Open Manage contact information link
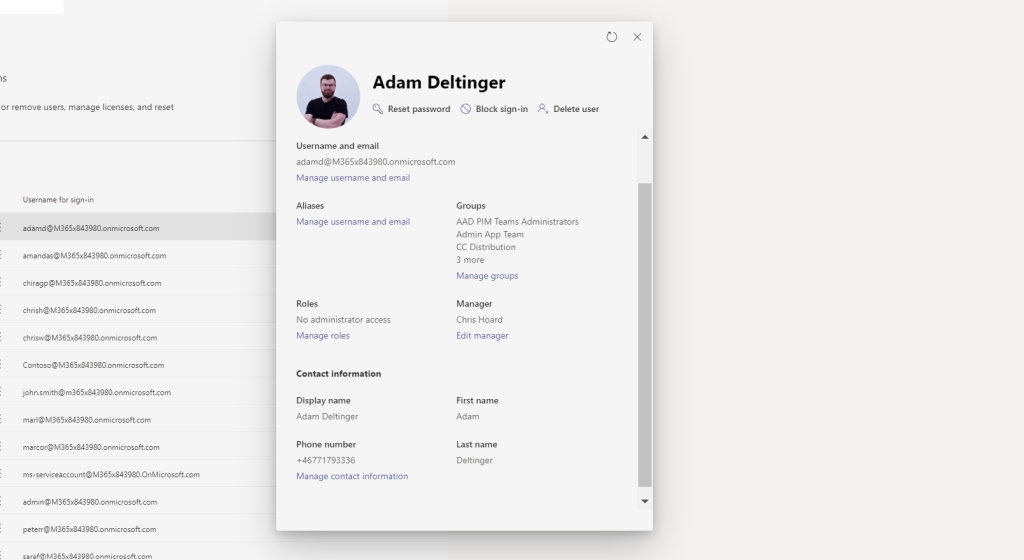 coord(352,477)
